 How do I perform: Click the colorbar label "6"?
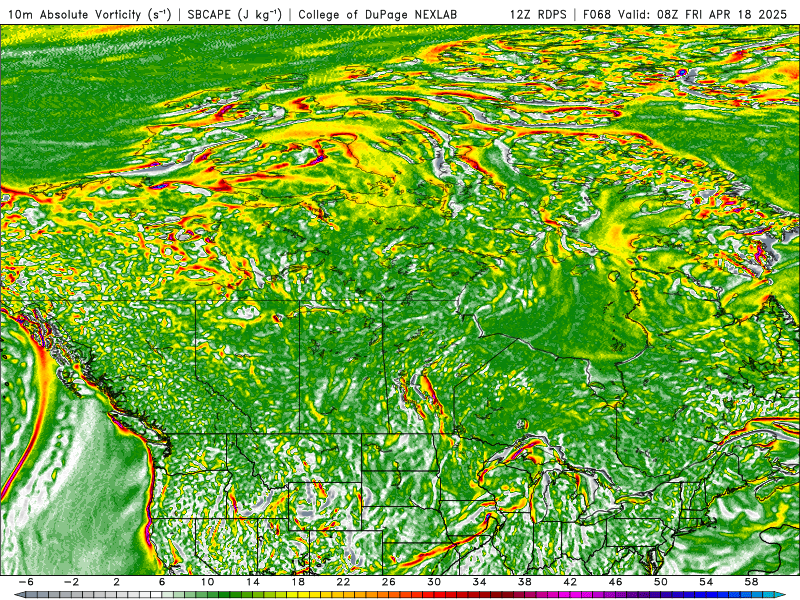tap(162, 582)
